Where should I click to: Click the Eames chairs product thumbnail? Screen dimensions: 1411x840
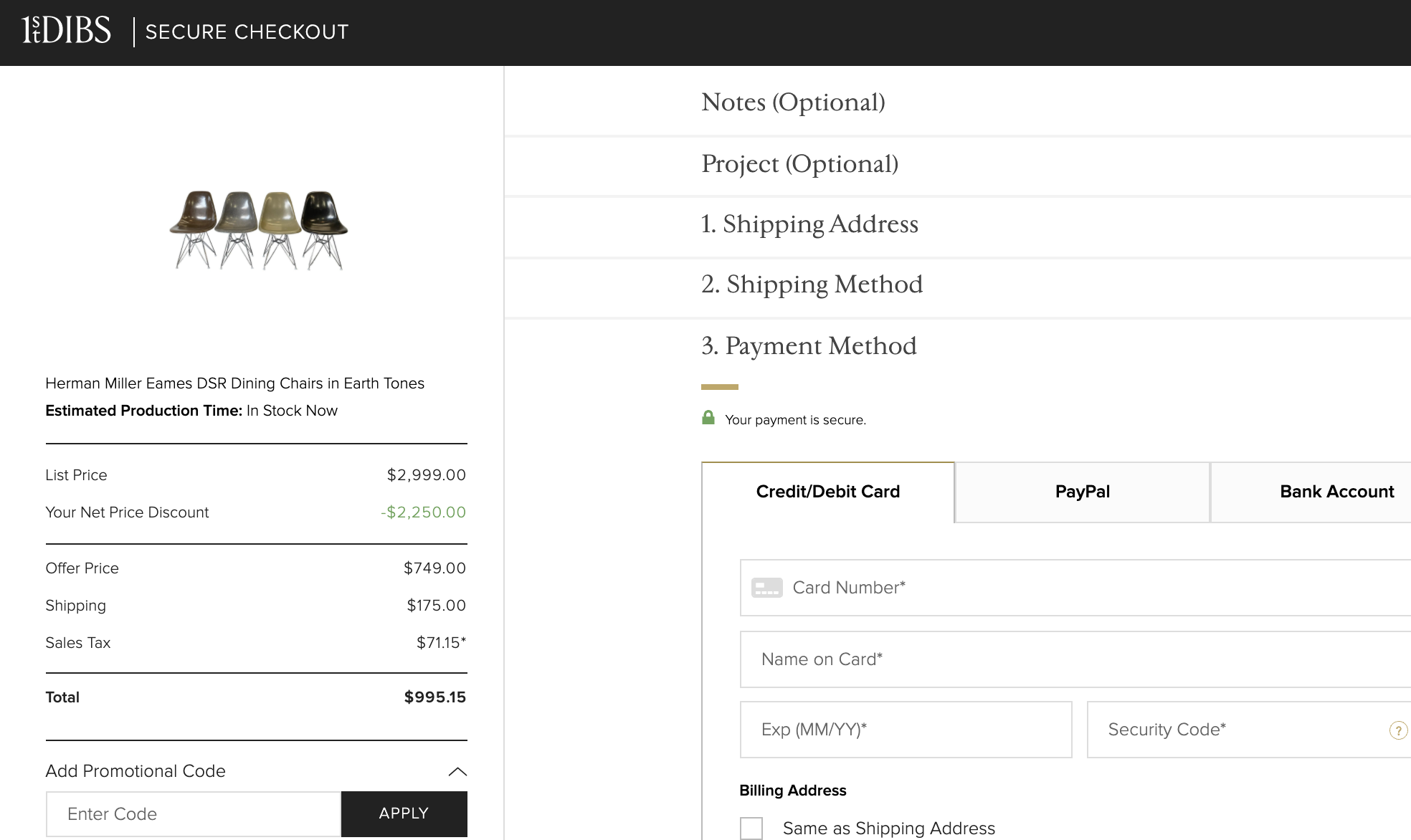coord(259,229)
